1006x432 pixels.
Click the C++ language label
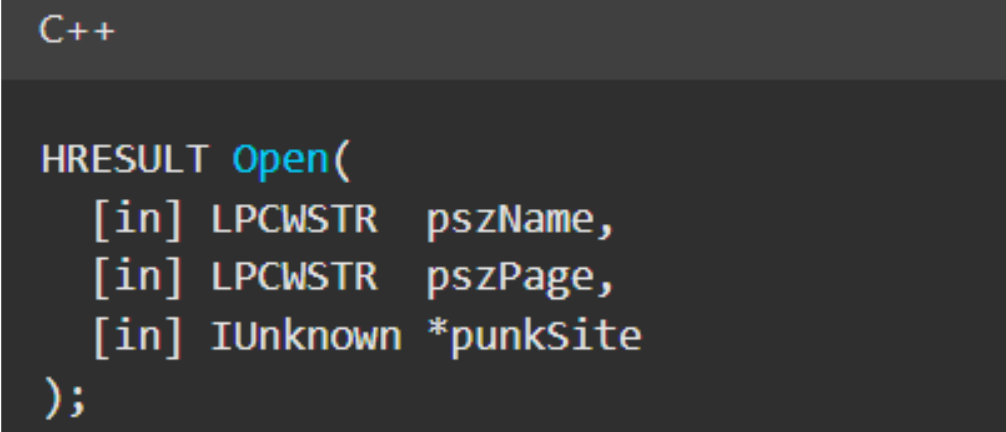(77, 31)
